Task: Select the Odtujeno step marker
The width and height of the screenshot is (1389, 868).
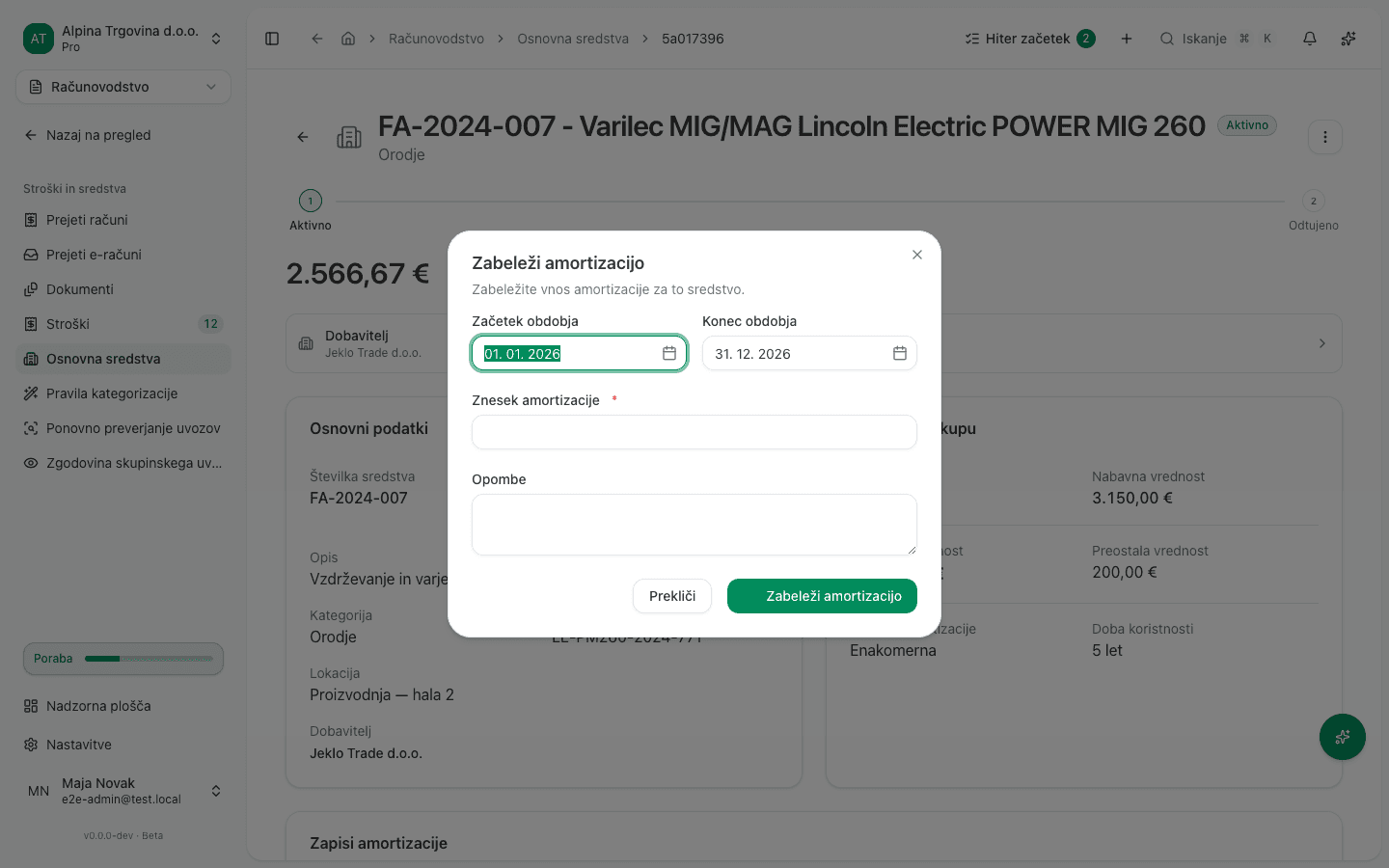Action: pyautogui.click(x=1314, y=201)
